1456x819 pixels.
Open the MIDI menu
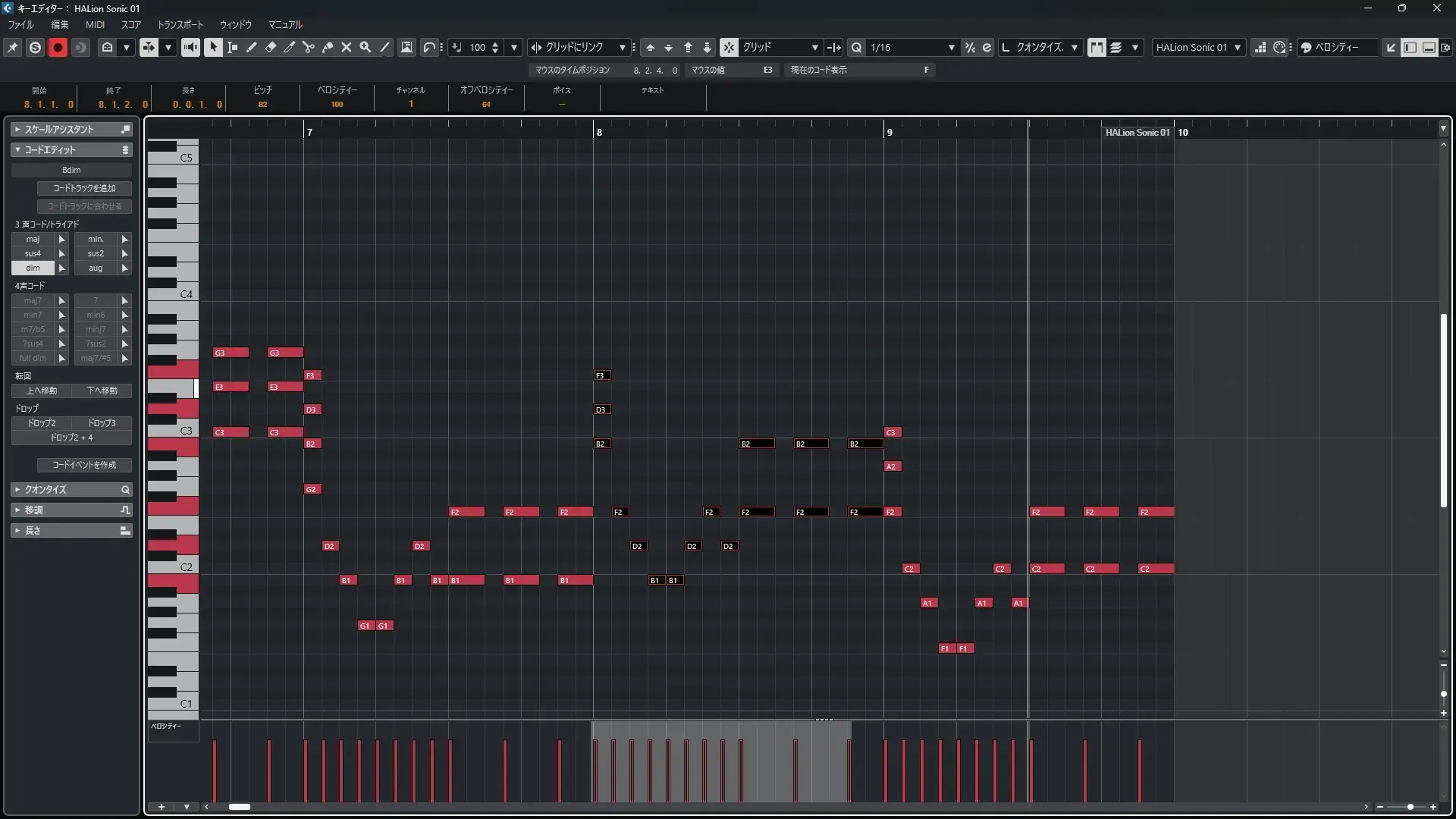pos(95,24)
